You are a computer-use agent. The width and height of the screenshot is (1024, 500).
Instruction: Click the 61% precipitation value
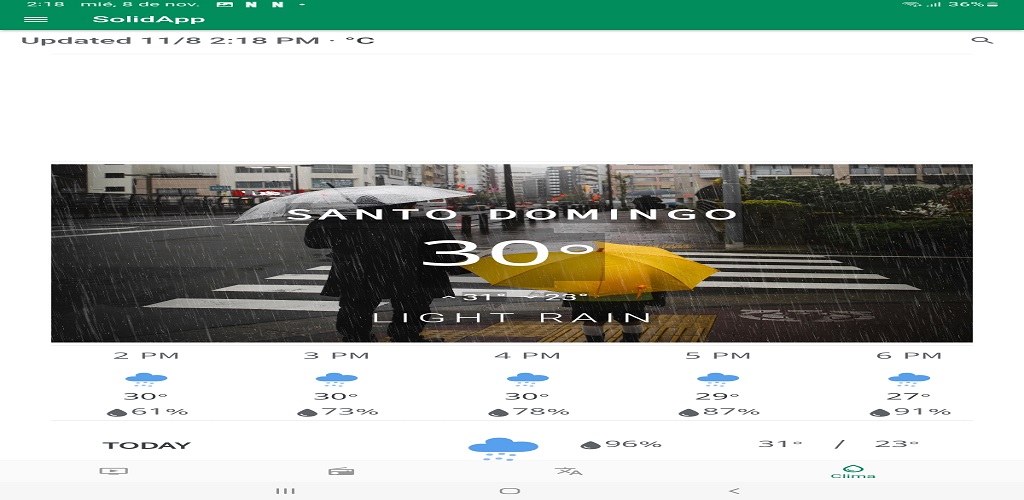click(x=159, y=412)
